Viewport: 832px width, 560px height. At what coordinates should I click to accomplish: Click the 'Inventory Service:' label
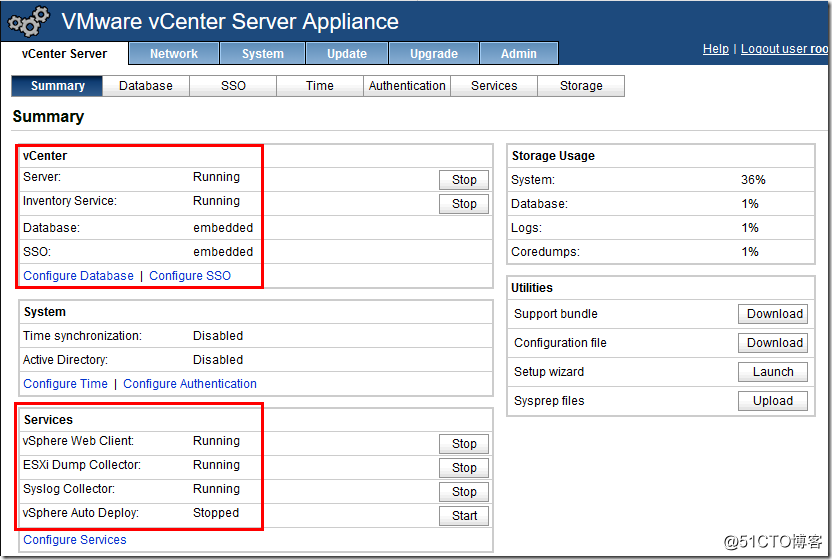point(70,201)
